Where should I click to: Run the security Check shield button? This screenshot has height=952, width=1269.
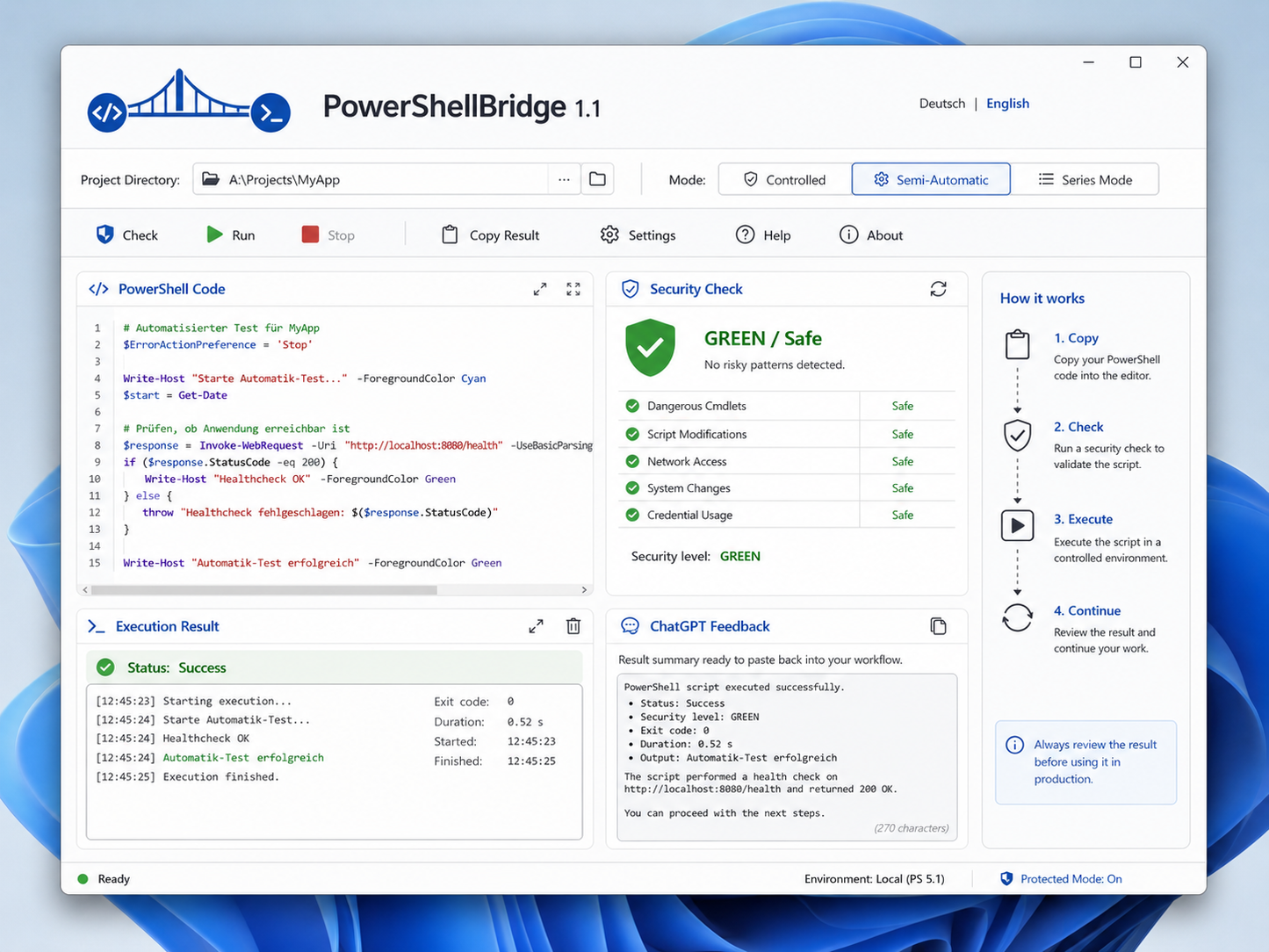pyautogui.click(x=127, y=234)
